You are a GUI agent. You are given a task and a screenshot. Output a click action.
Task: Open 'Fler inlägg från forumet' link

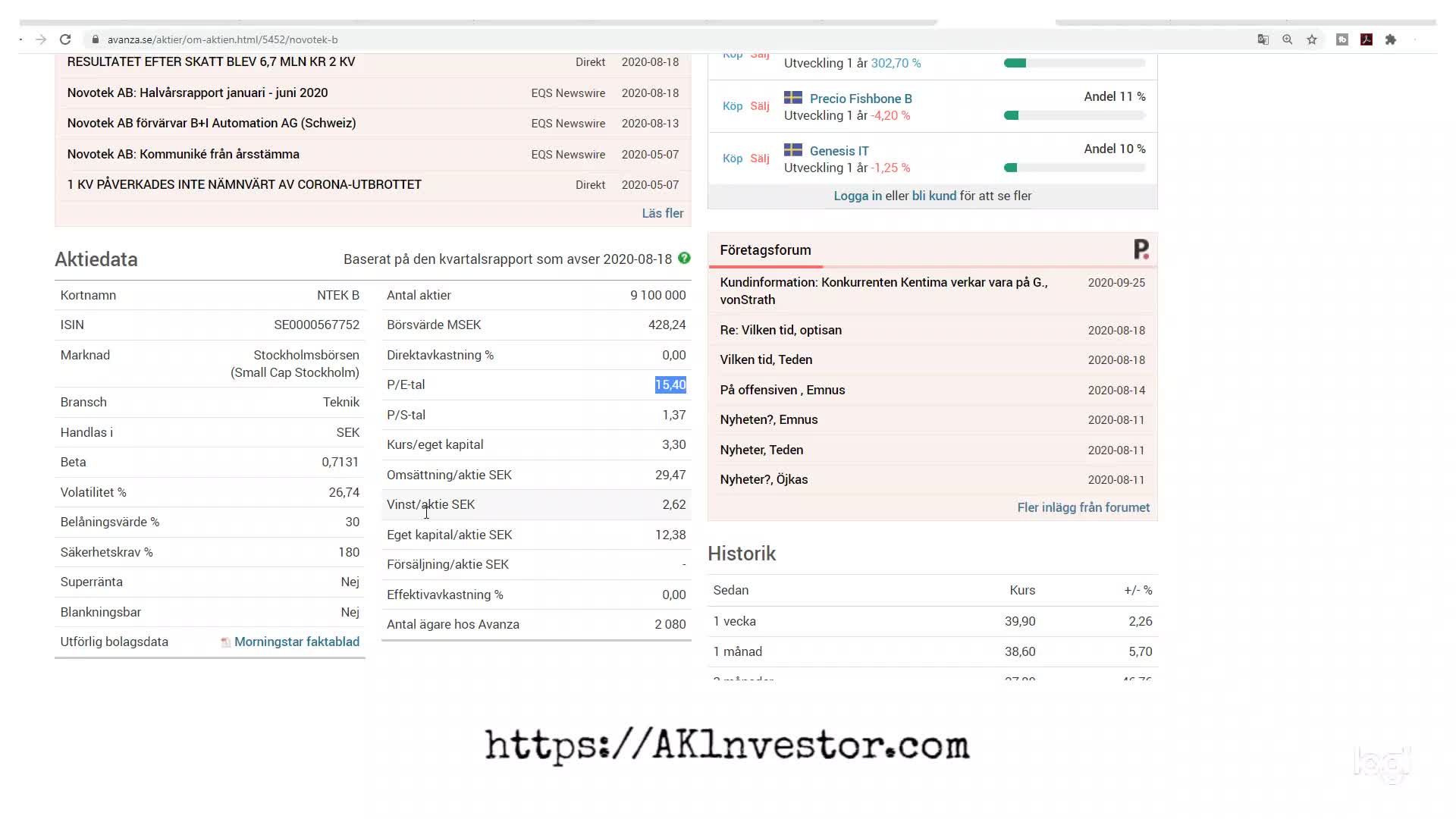coord(1083,507)
